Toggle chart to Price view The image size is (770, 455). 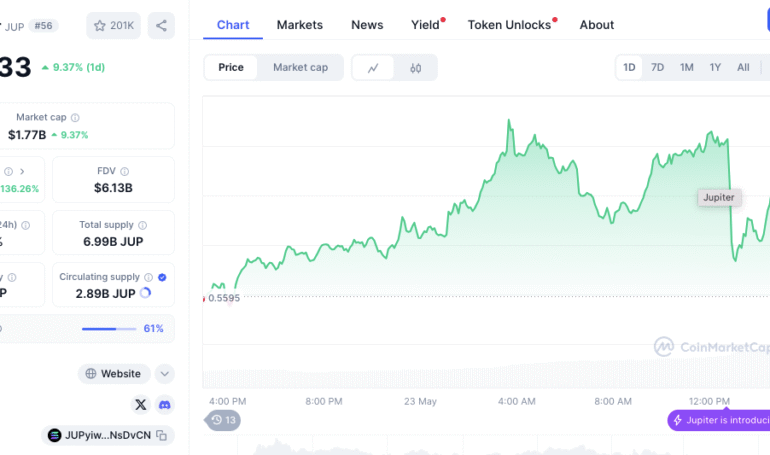point(231,68)
